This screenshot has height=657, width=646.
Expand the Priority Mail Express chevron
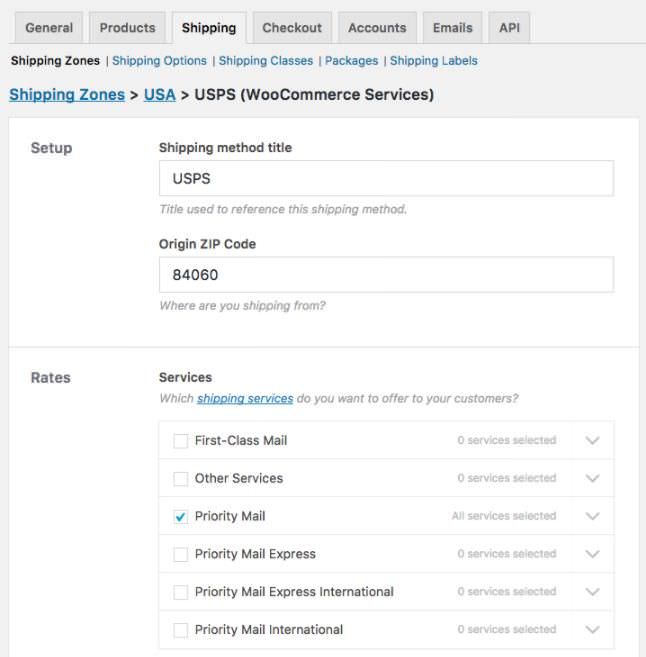pyautogui.click(x=592, y=554)
